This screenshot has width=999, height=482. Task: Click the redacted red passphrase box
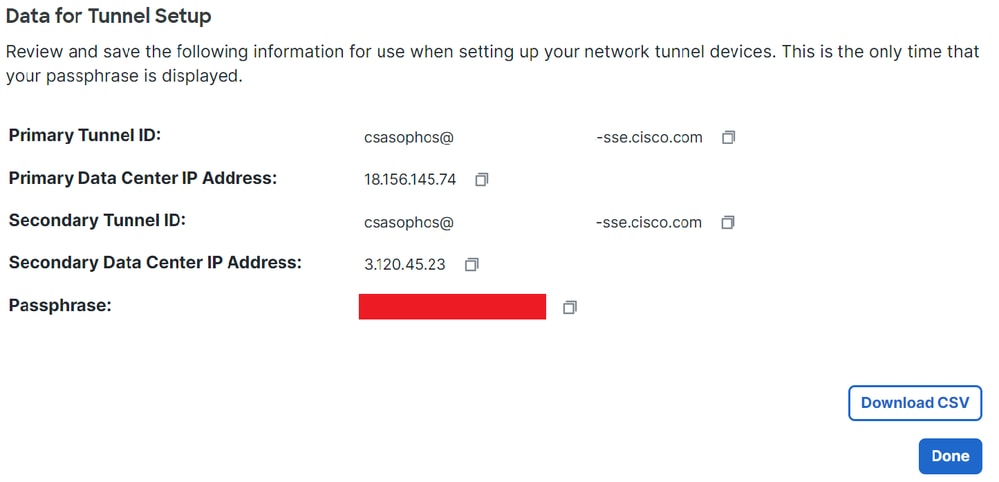point(452,306)
